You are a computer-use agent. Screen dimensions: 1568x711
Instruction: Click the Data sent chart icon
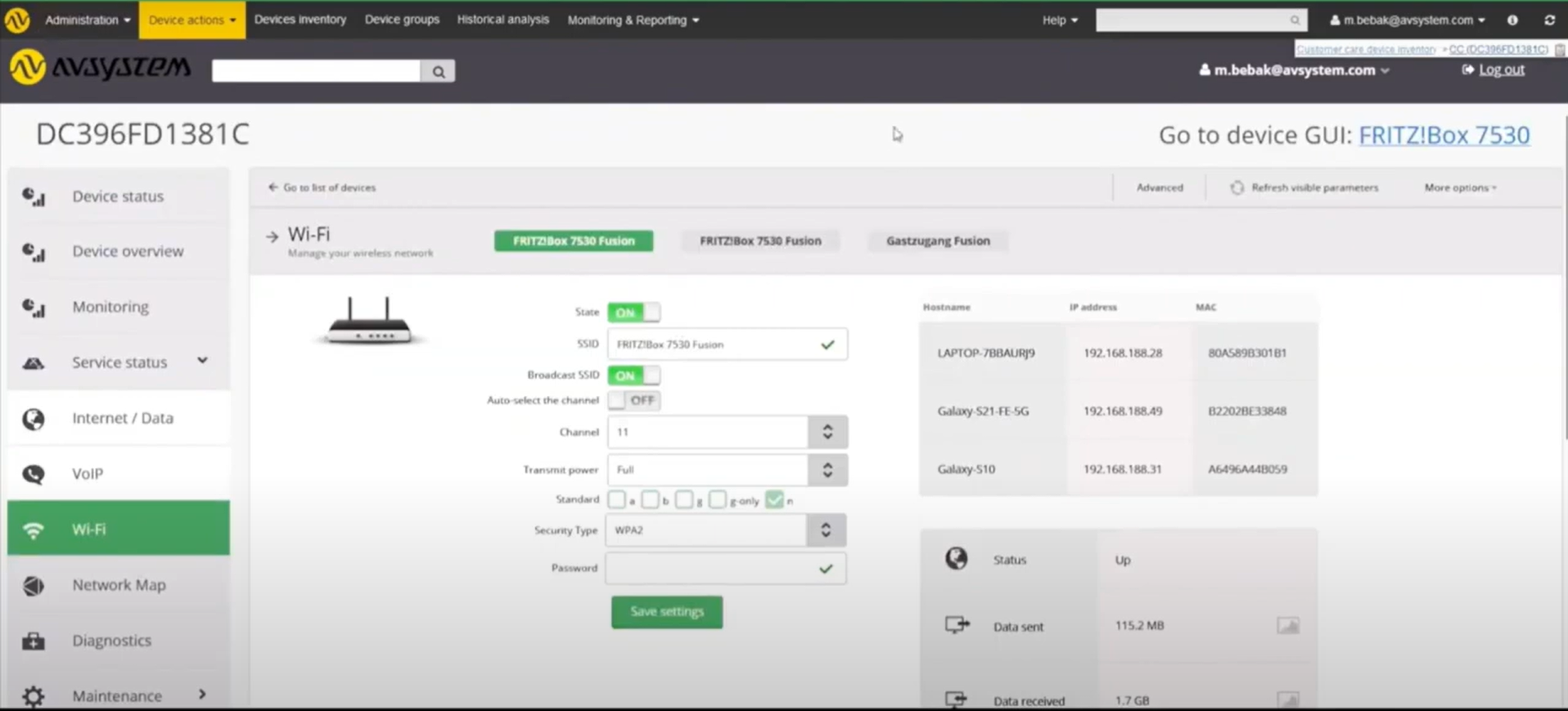[x=1287, y=626]
